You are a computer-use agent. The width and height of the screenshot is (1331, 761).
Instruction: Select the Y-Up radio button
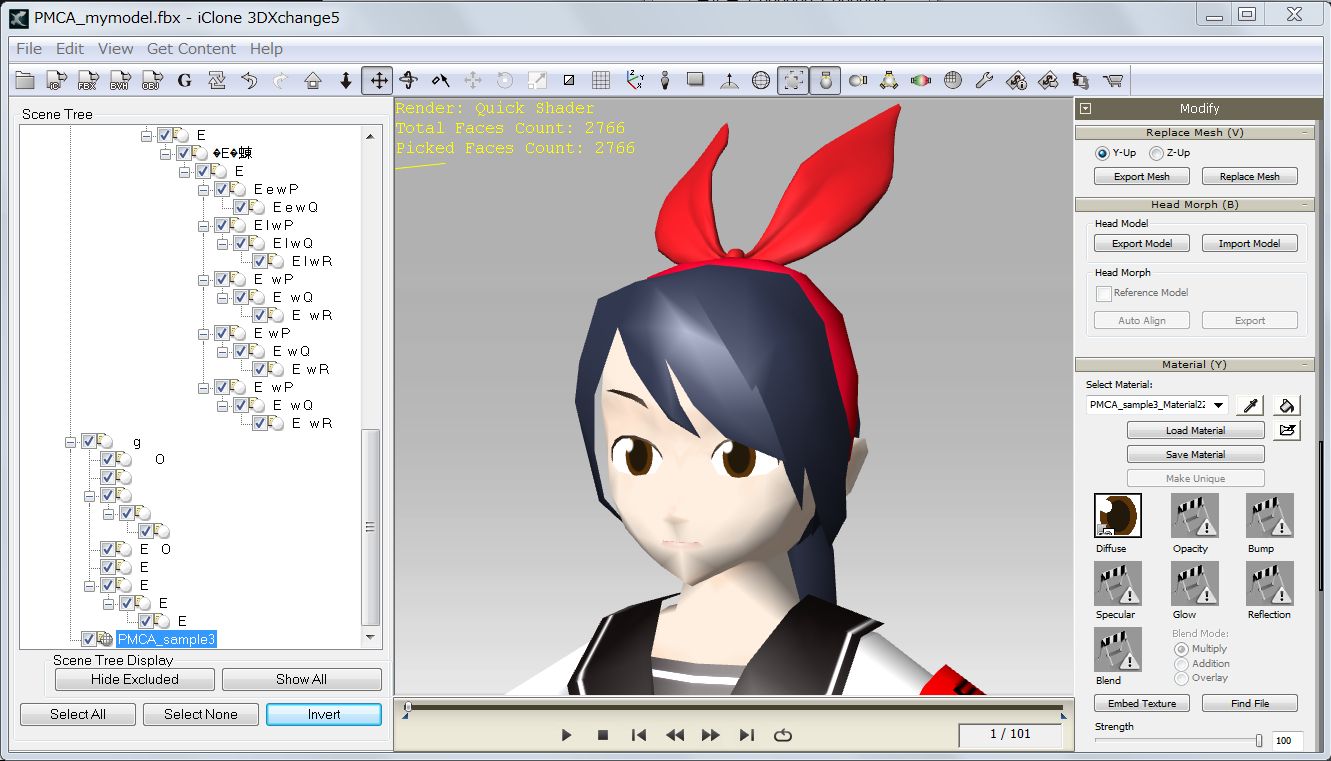coord(1102,153)
